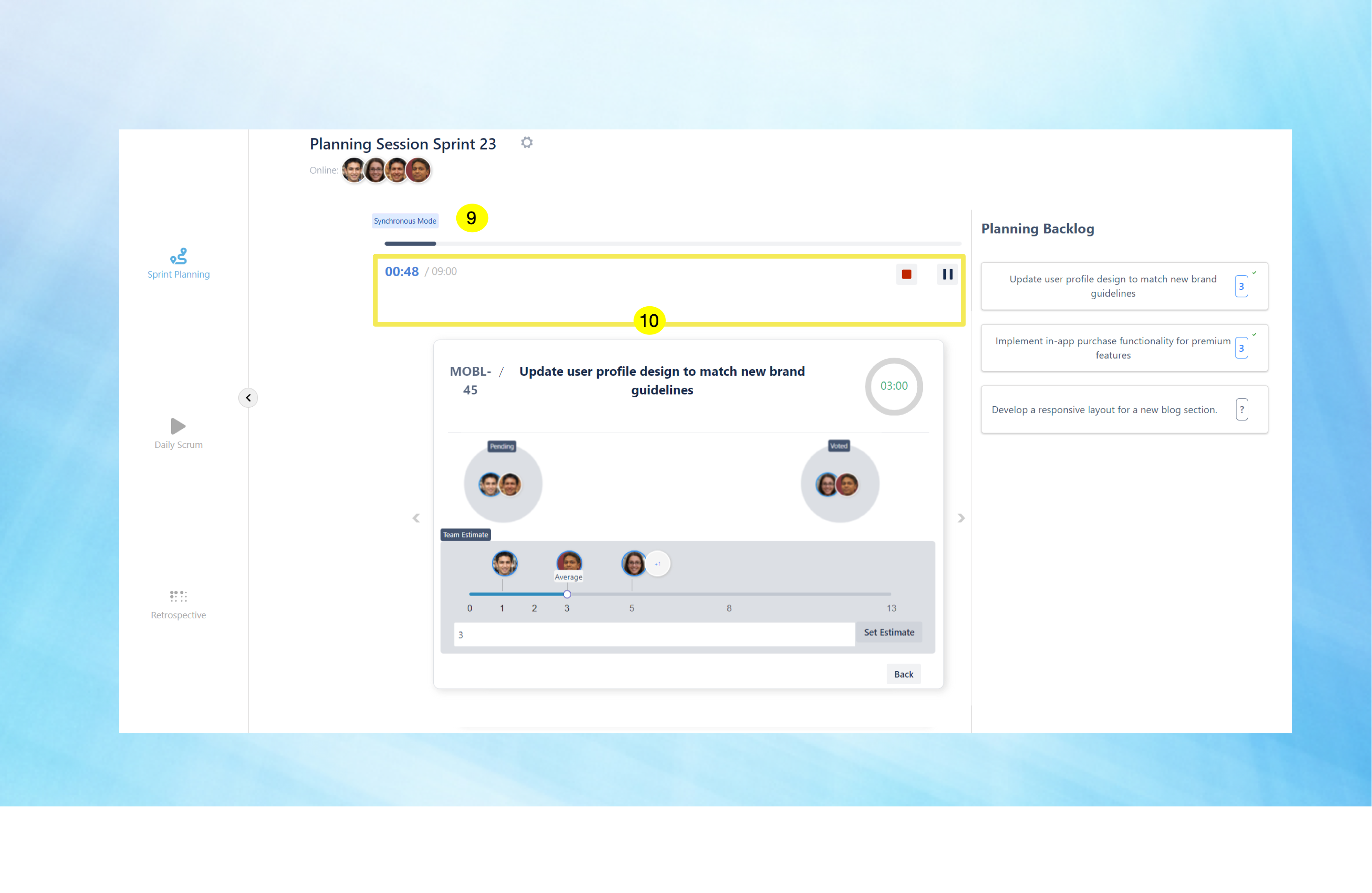Click the Pending voters avatar group
The width and height of the screenshot is (1372, 893).
[500, 484]
